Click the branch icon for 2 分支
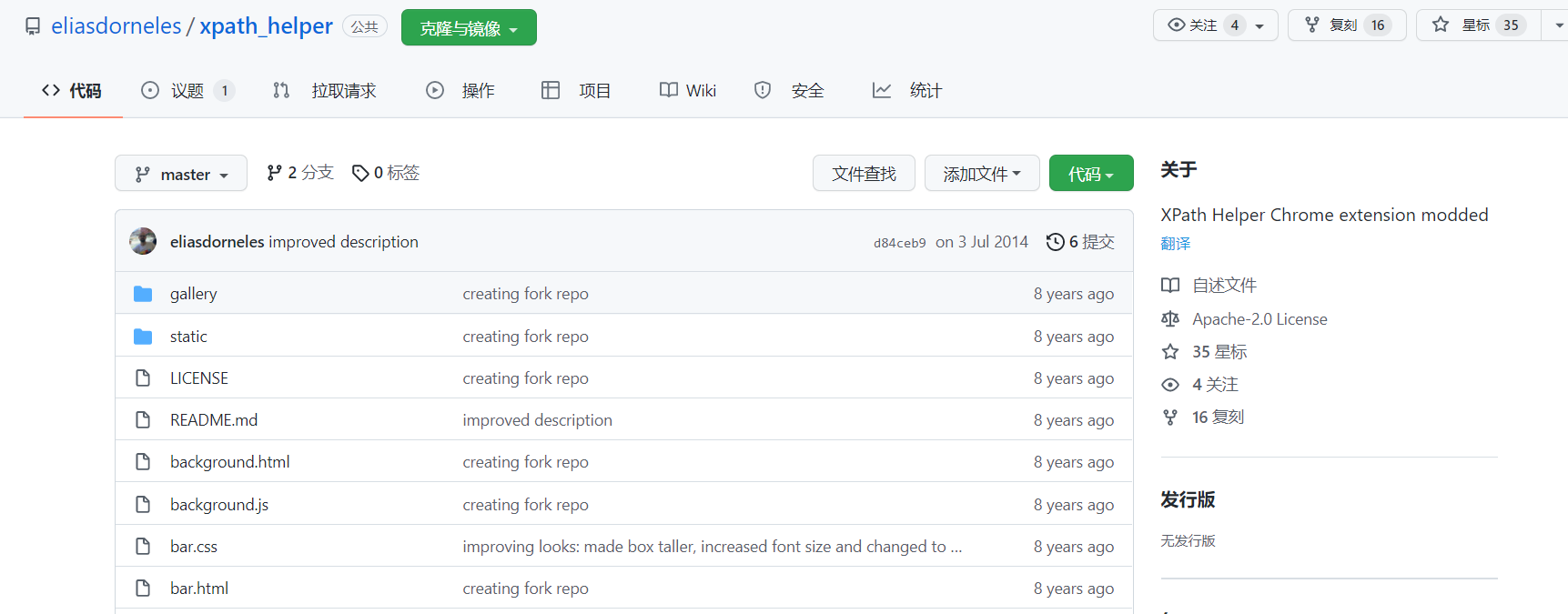 (x=274, y=173)
